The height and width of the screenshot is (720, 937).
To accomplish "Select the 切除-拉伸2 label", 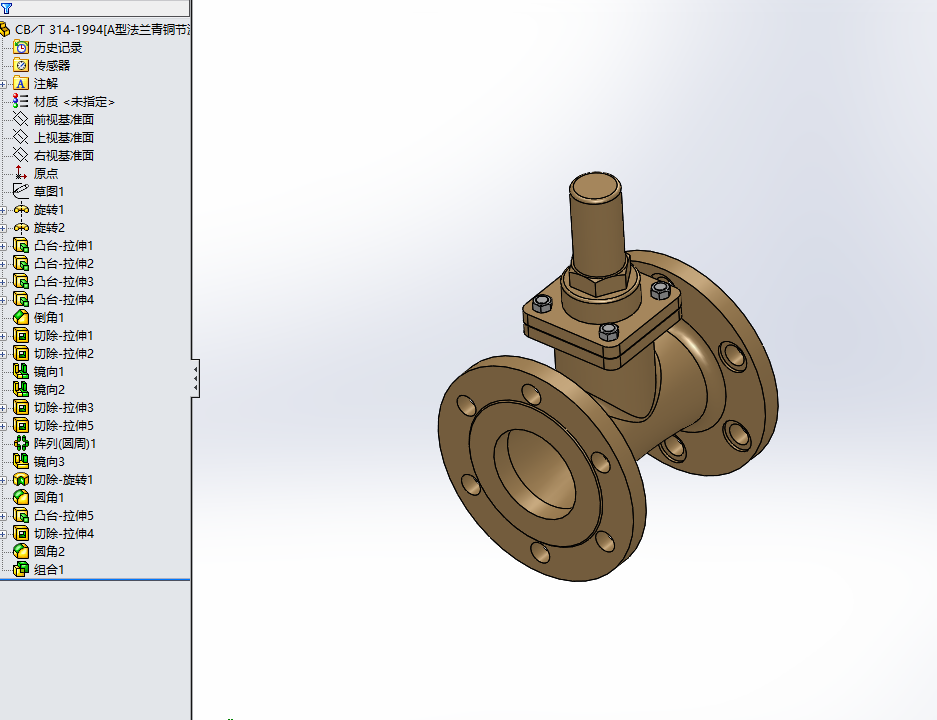I will (x=64, y=354).
